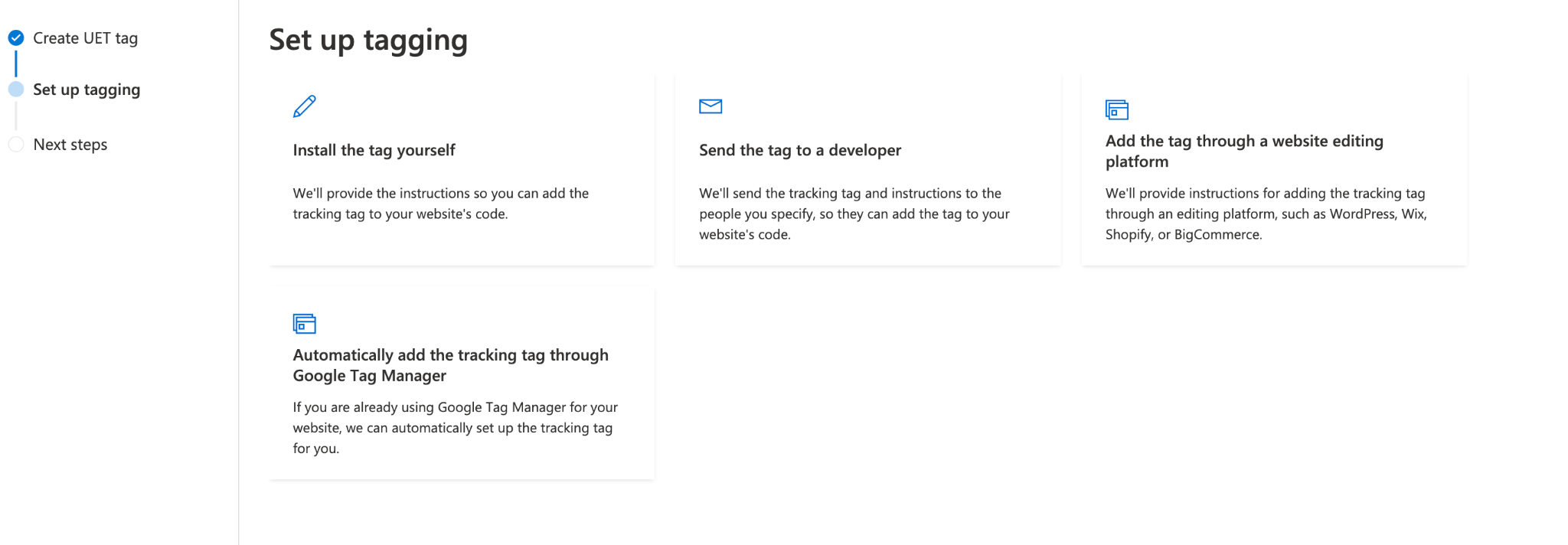Click the text about sending instructions to people you specify
This screenshot has height=545, width=1568.
point(854,214)
